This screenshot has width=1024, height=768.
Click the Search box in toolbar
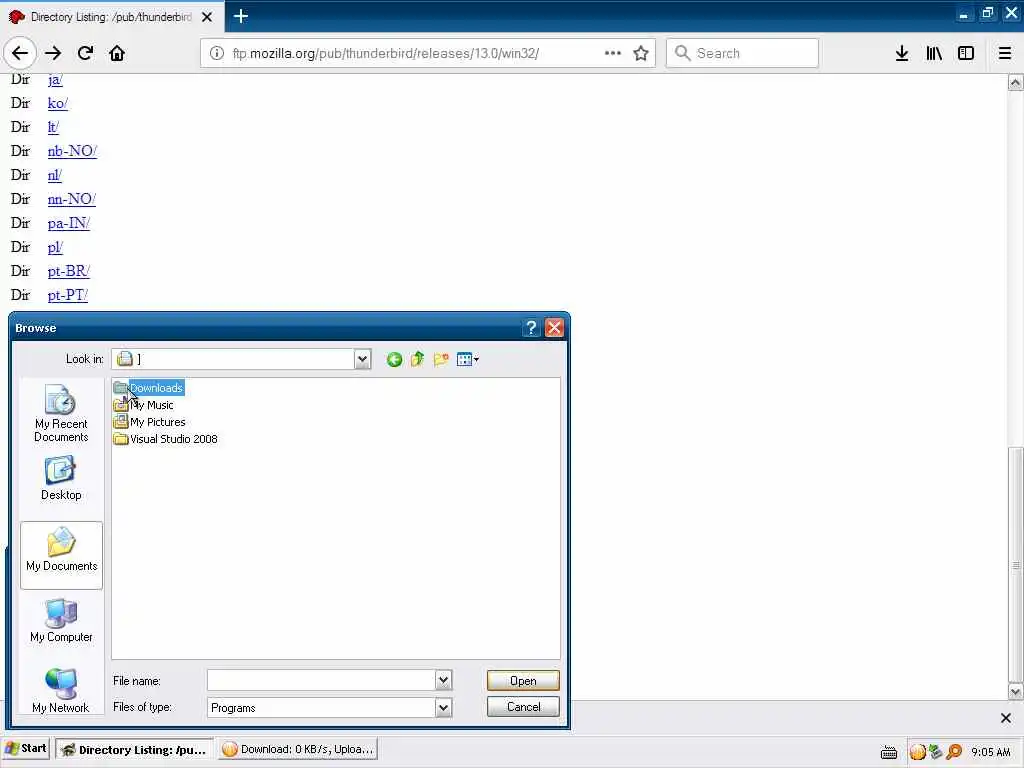(x=743, y=53)
